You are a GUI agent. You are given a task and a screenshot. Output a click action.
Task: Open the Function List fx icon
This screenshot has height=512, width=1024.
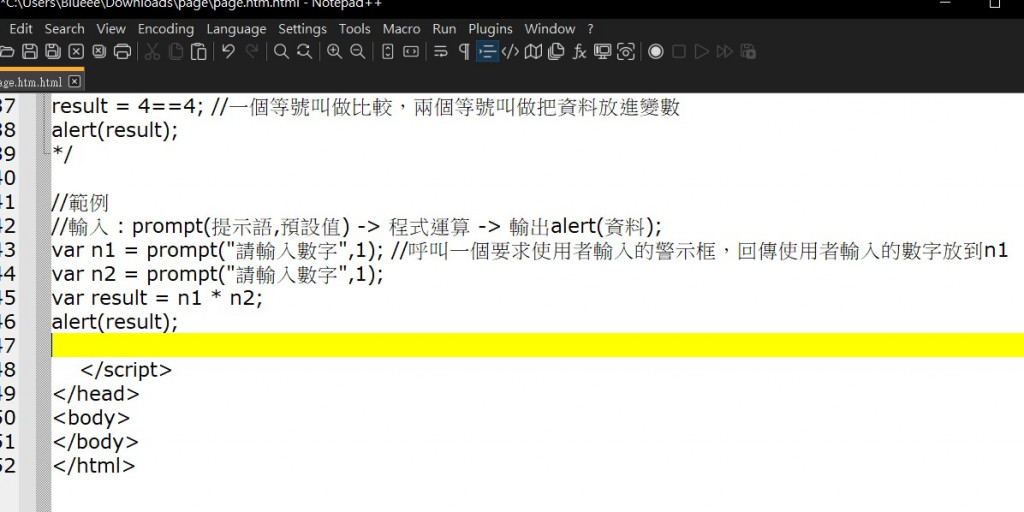[579, 52]
